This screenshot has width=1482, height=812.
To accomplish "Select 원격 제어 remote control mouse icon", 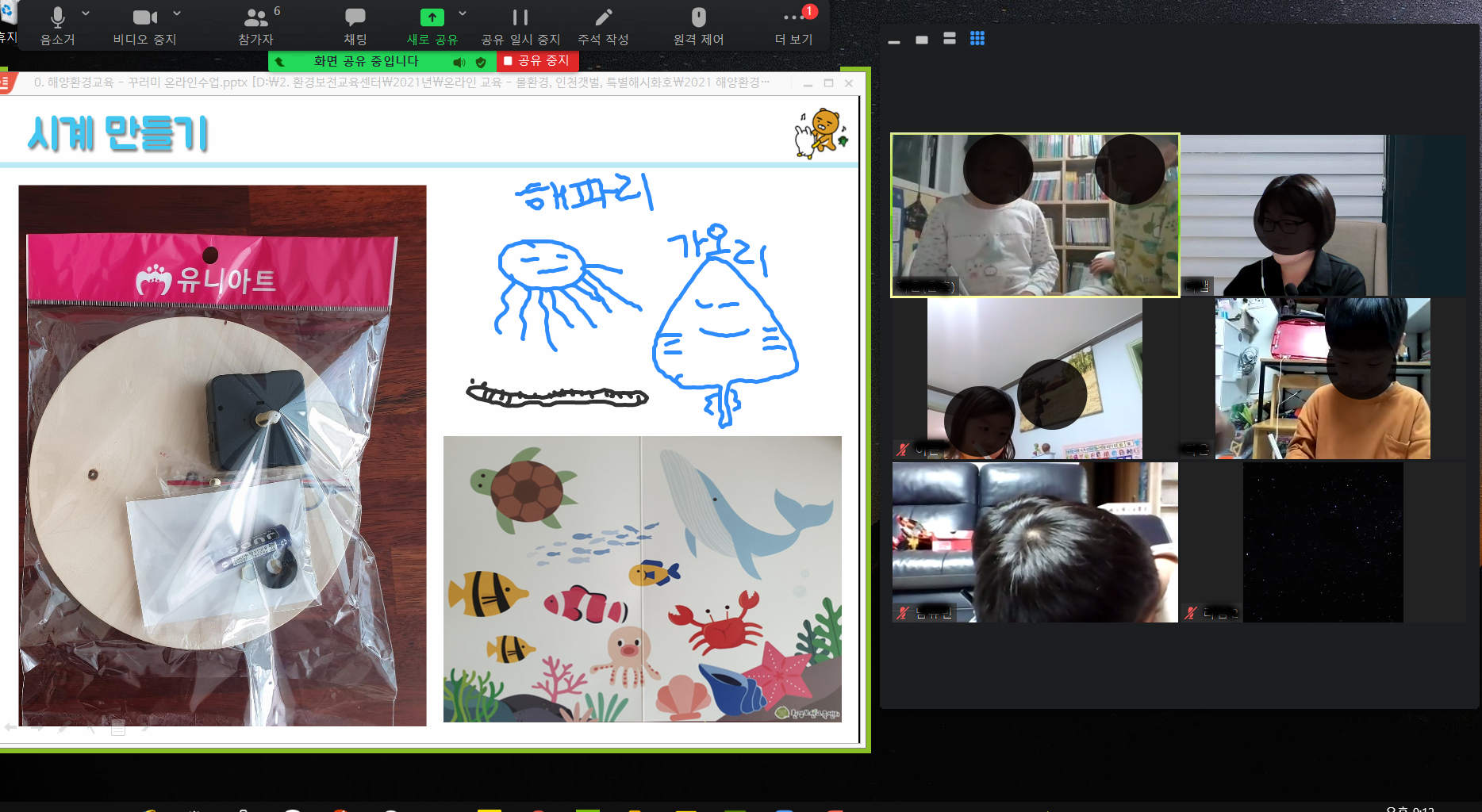I will (698, 25).
